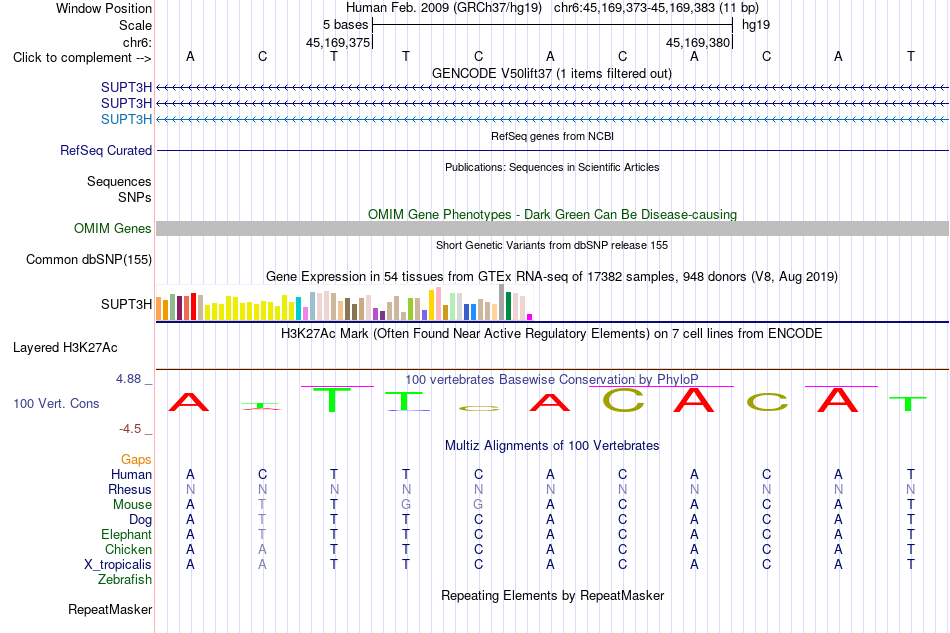The height and width of the screenshot is (633, 950).
Task: Select the Human species label
Action: point(131,474)
